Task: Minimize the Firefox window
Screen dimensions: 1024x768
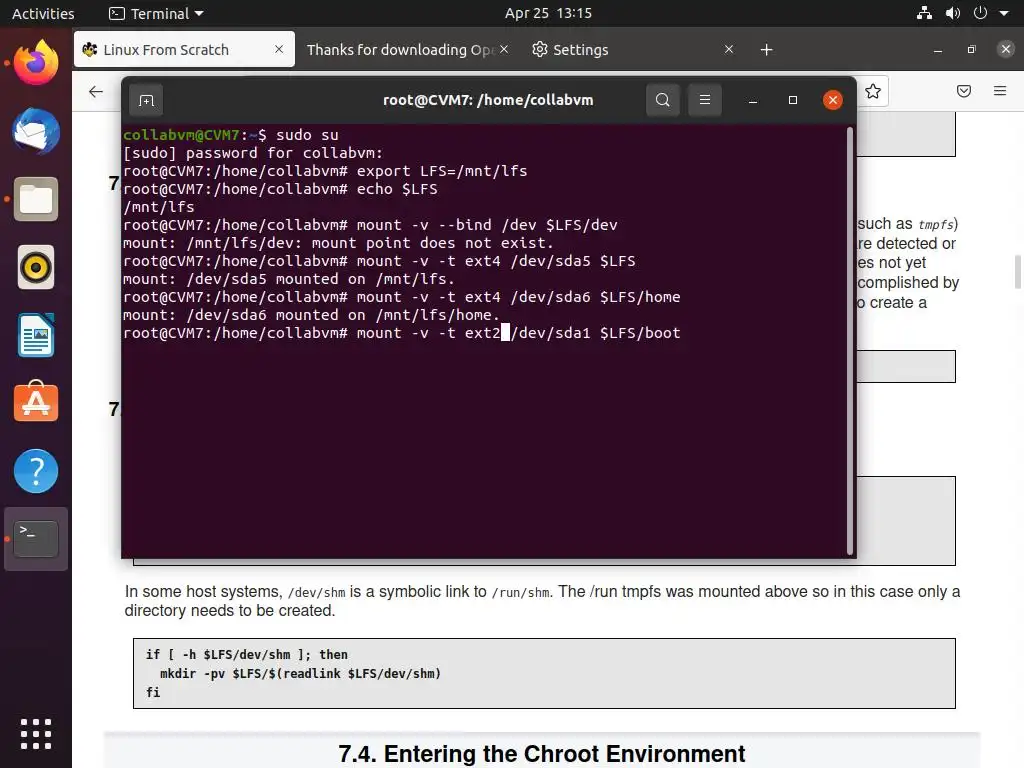Action: point(938,50)
